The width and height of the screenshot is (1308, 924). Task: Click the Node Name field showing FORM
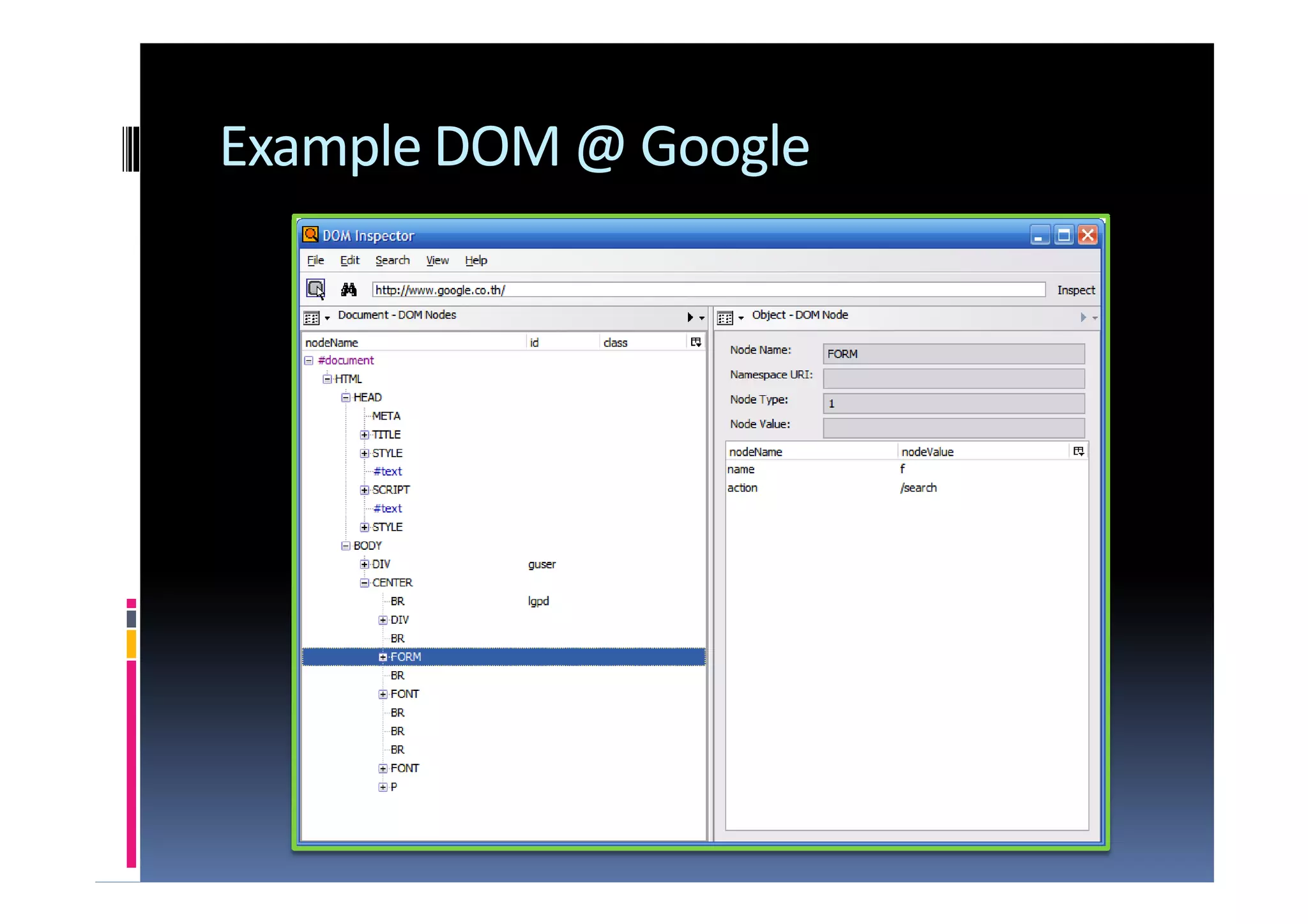point(954,354)
